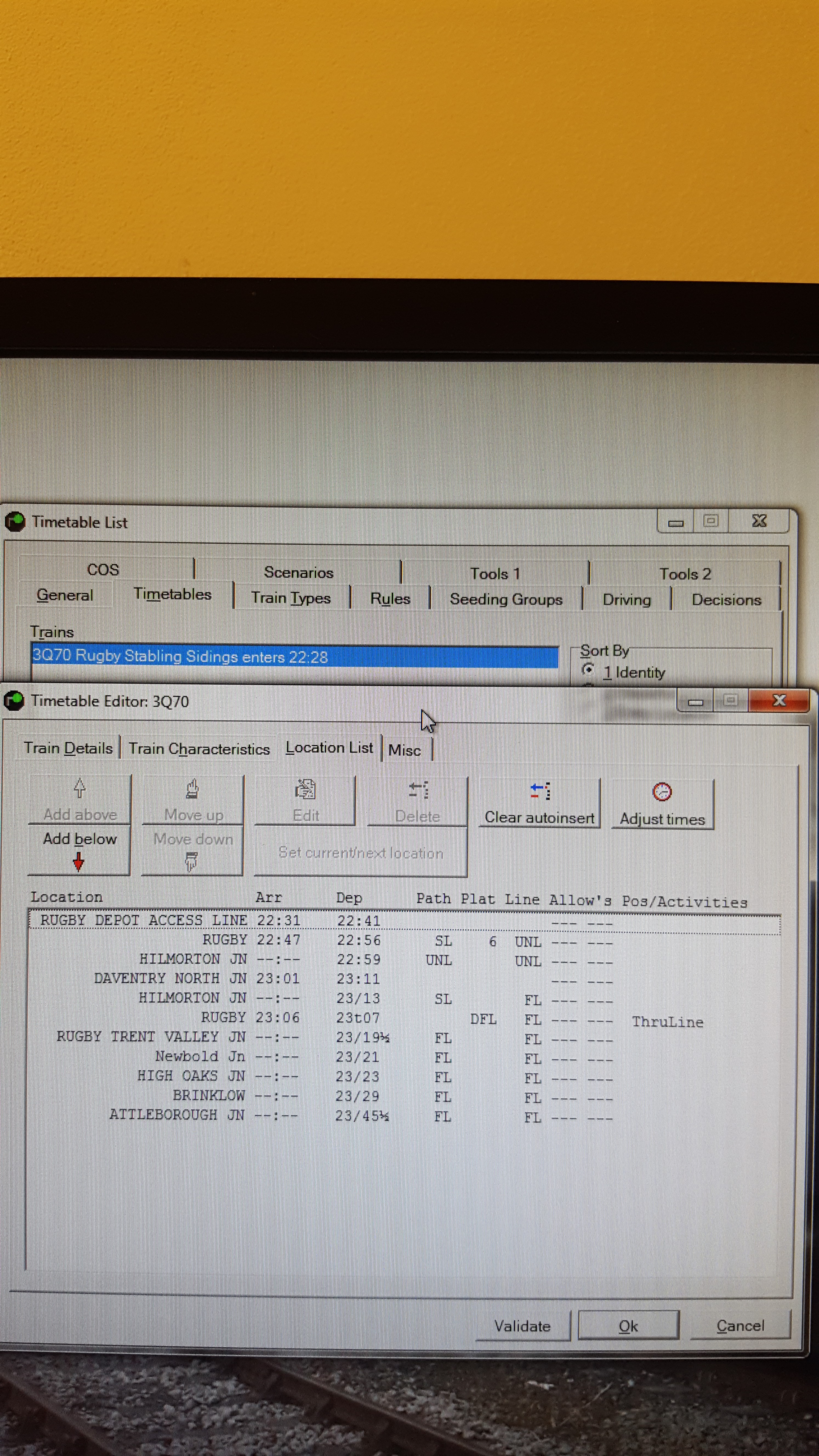Screen dimensions: 819x1456
Task: Click the Adjust times clock icon
Action: [x=662, y=792]
